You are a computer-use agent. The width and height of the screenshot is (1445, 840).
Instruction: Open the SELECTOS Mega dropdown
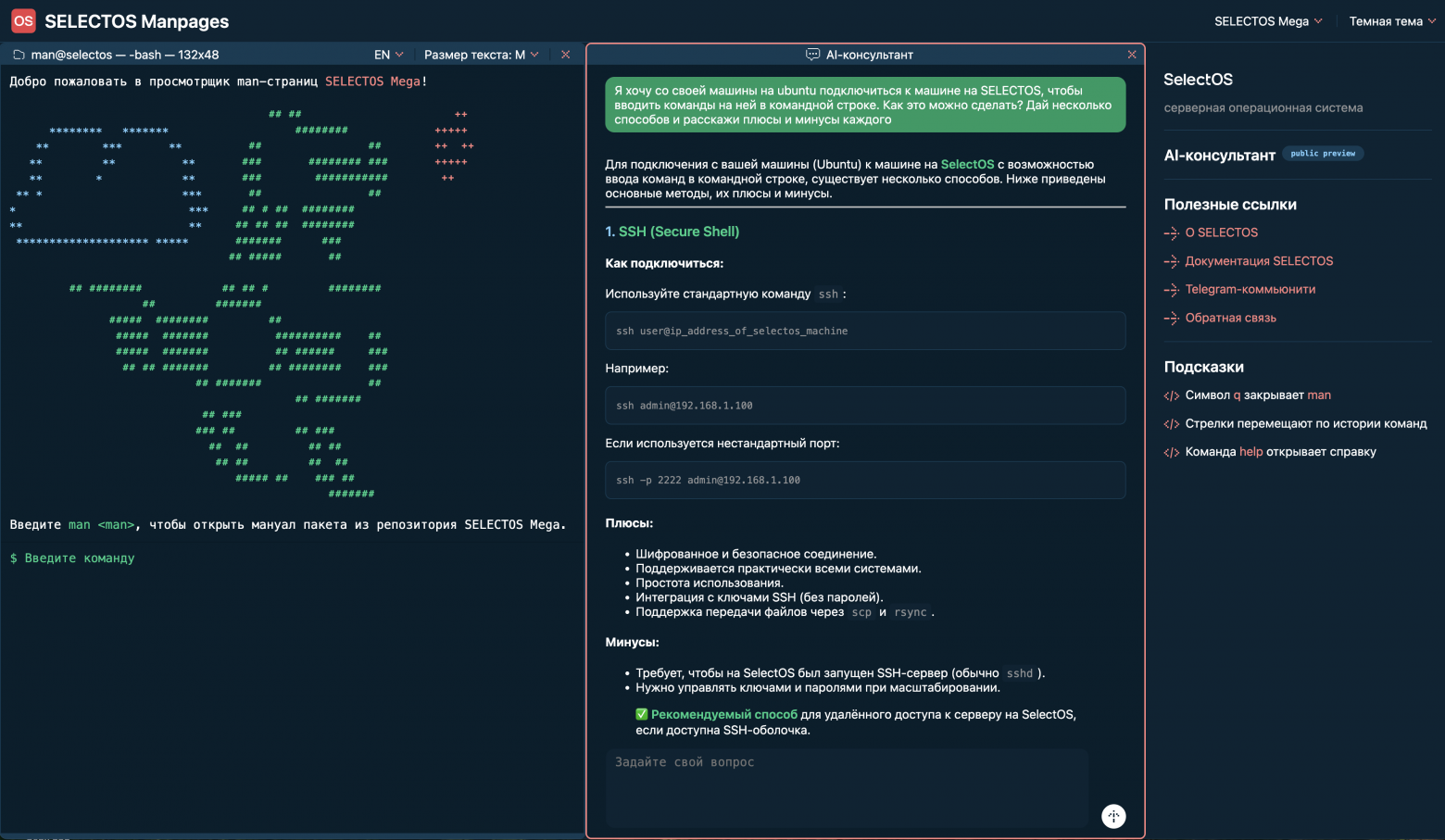coord(1267,21)
